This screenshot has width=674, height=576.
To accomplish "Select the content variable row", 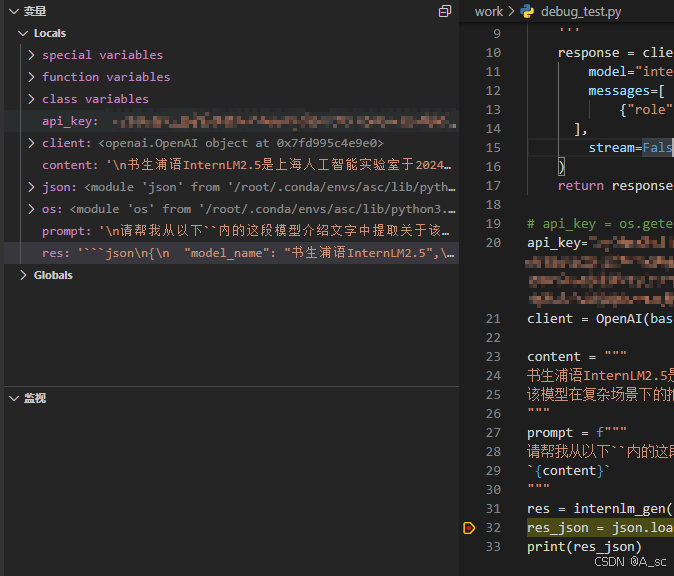I will (231, 165).
